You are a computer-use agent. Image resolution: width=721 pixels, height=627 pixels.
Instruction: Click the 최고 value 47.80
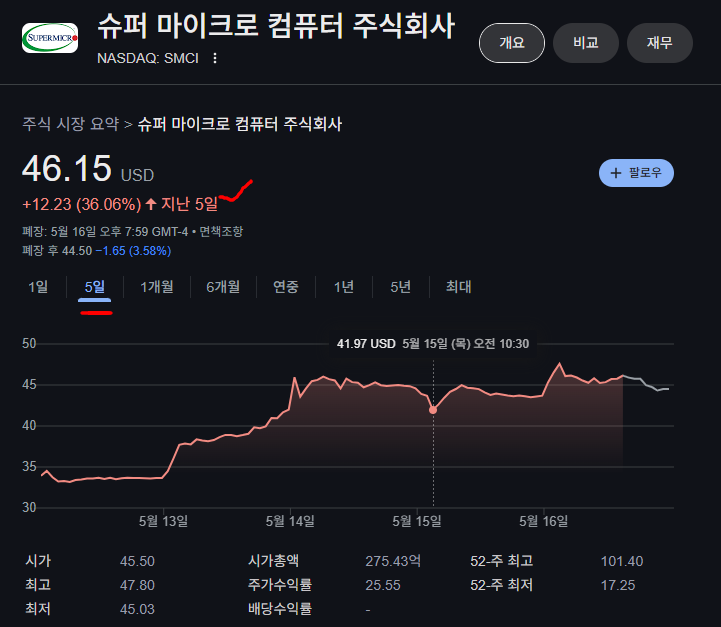137,585
